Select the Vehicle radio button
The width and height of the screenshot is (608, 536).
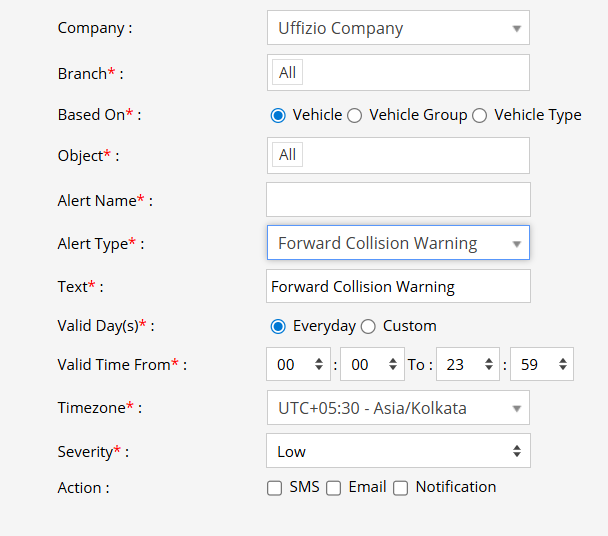coord(278,115)
